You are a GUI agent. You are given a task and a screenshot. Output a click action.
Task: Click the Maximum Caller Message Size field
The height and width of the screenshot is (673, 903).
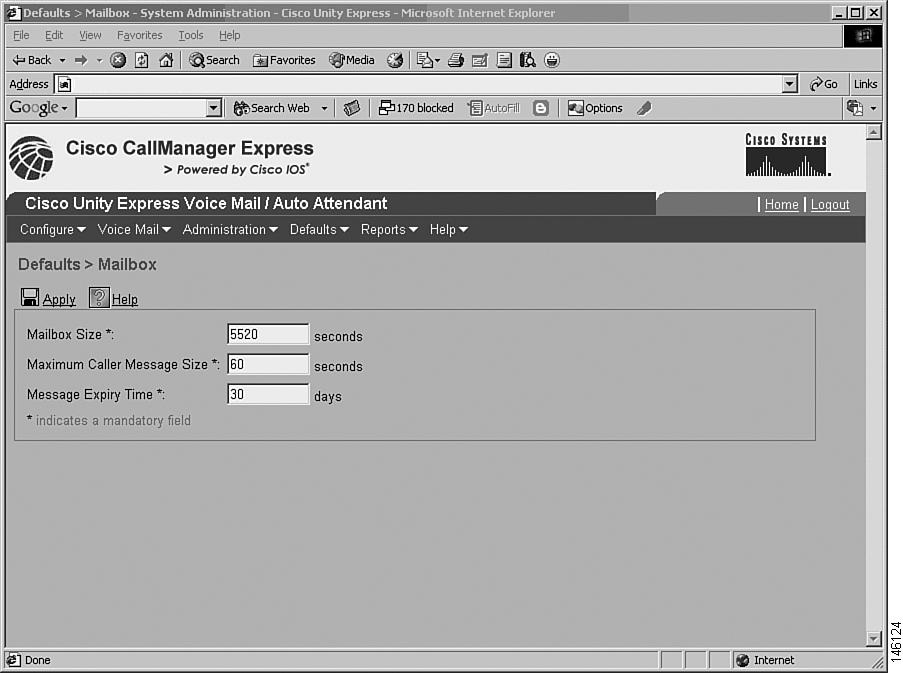click(x=268, y=364)
